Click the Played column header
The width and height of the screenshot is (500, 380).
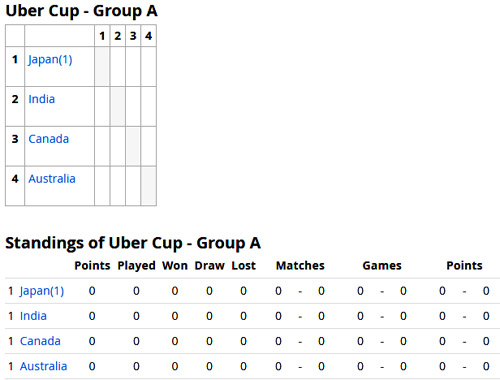136,266
